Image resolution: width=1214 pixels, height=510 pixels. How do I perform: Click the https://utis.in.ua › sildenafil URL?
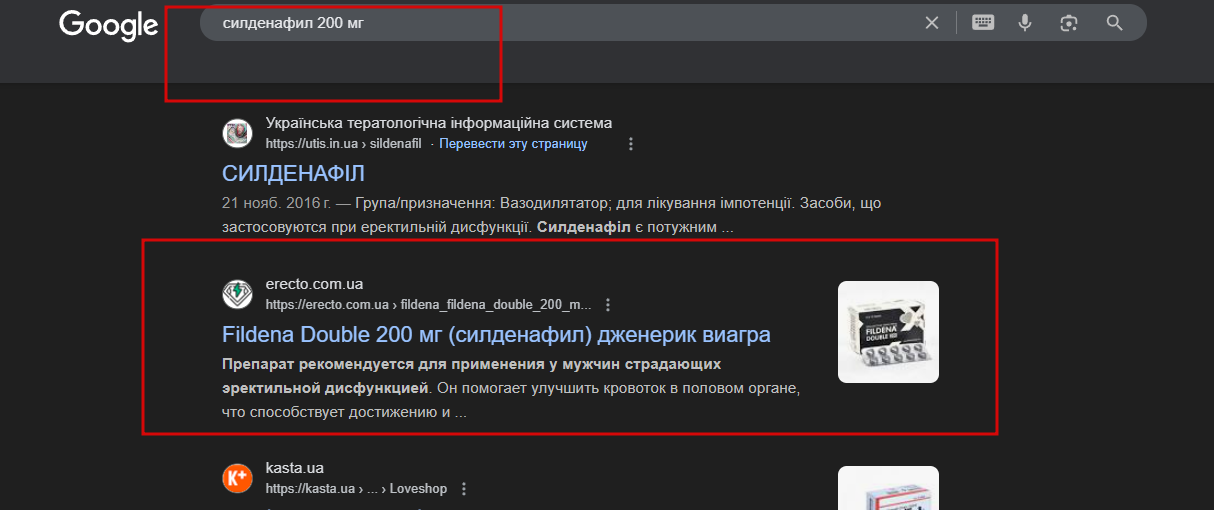point(346,144)
